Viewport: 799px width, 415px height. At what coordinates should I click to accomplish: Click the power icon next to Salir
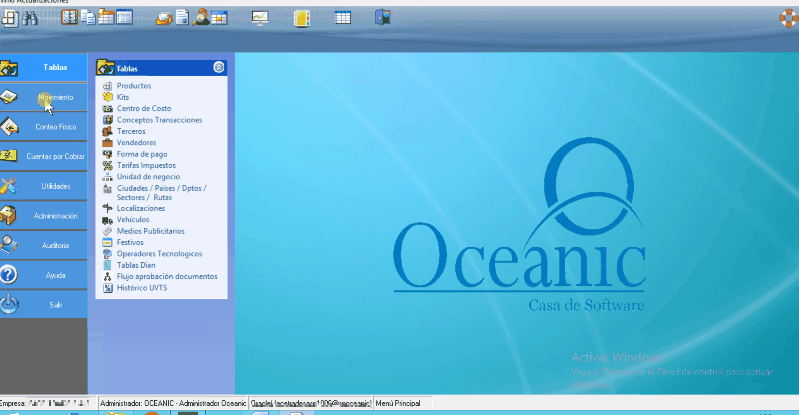tap(9, 304)
